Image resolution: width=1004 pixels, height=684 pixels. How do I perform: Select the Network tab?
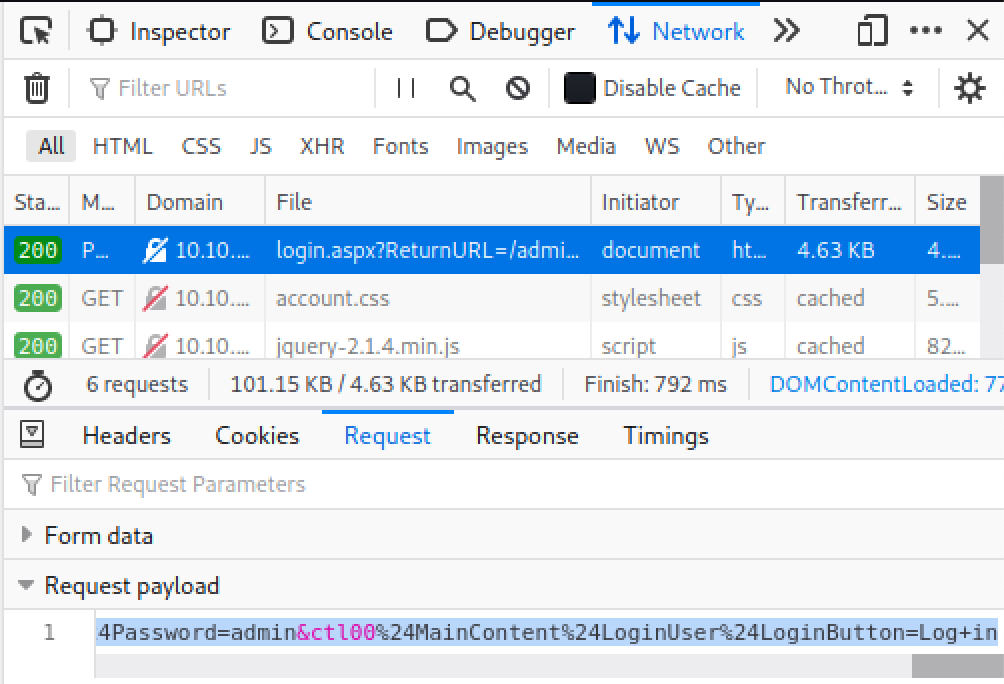pos(676,31)
